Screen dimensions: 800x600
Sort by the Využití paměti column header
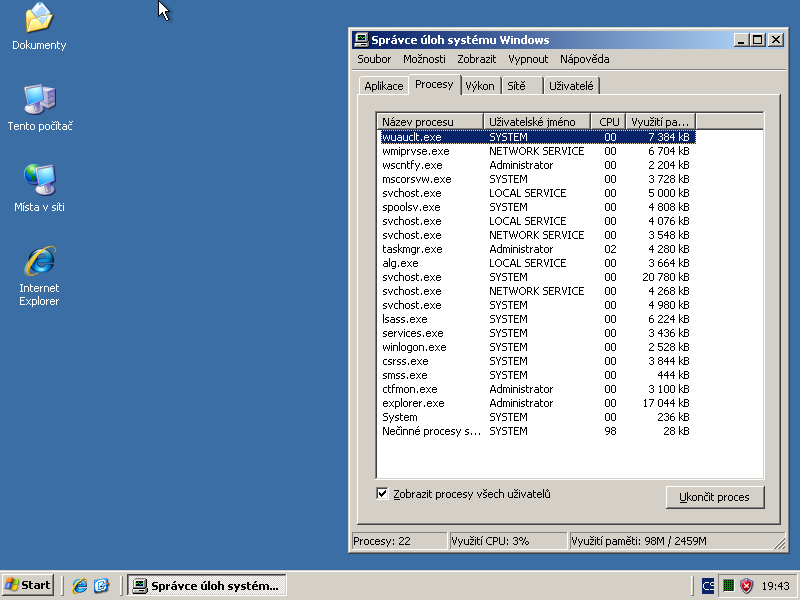(661, 122)
